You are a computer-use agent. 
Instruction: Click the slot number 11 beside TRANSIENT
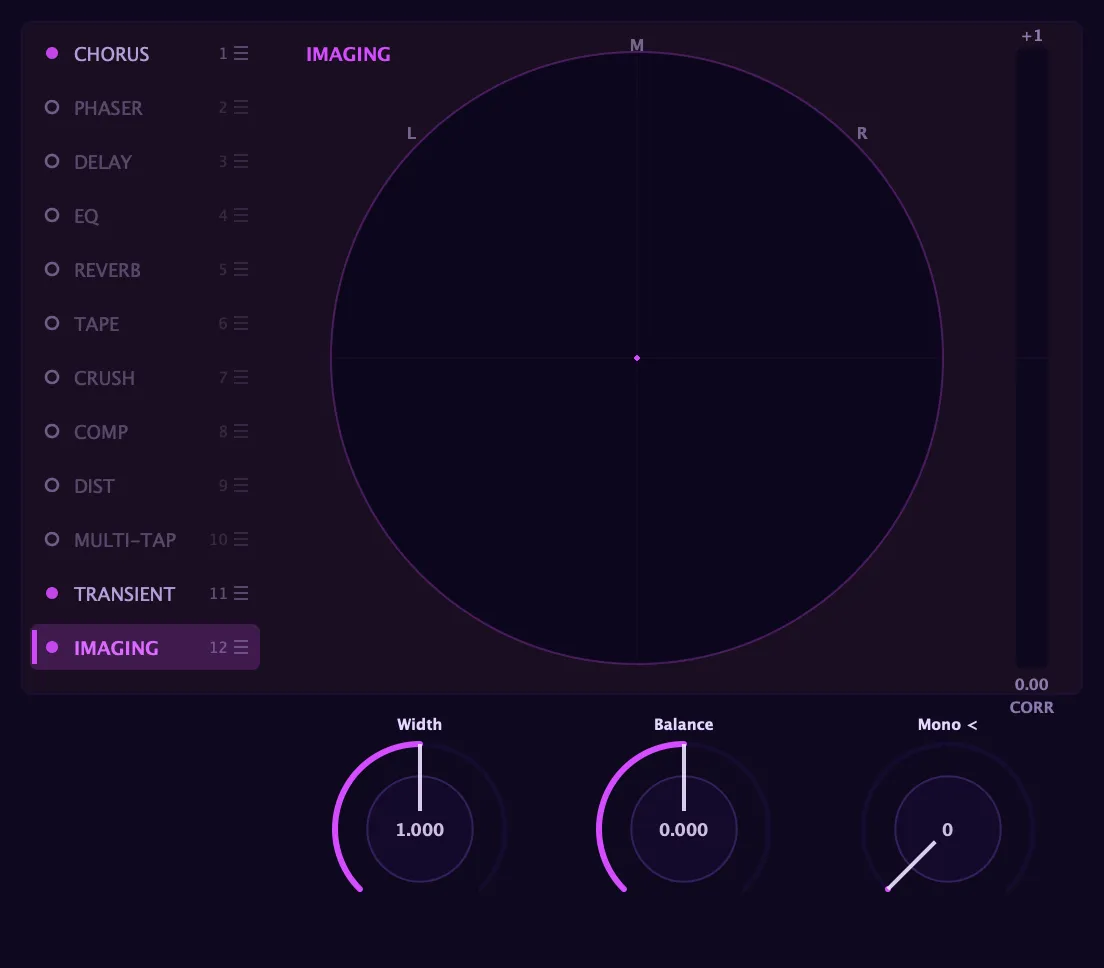click(218, 593)
